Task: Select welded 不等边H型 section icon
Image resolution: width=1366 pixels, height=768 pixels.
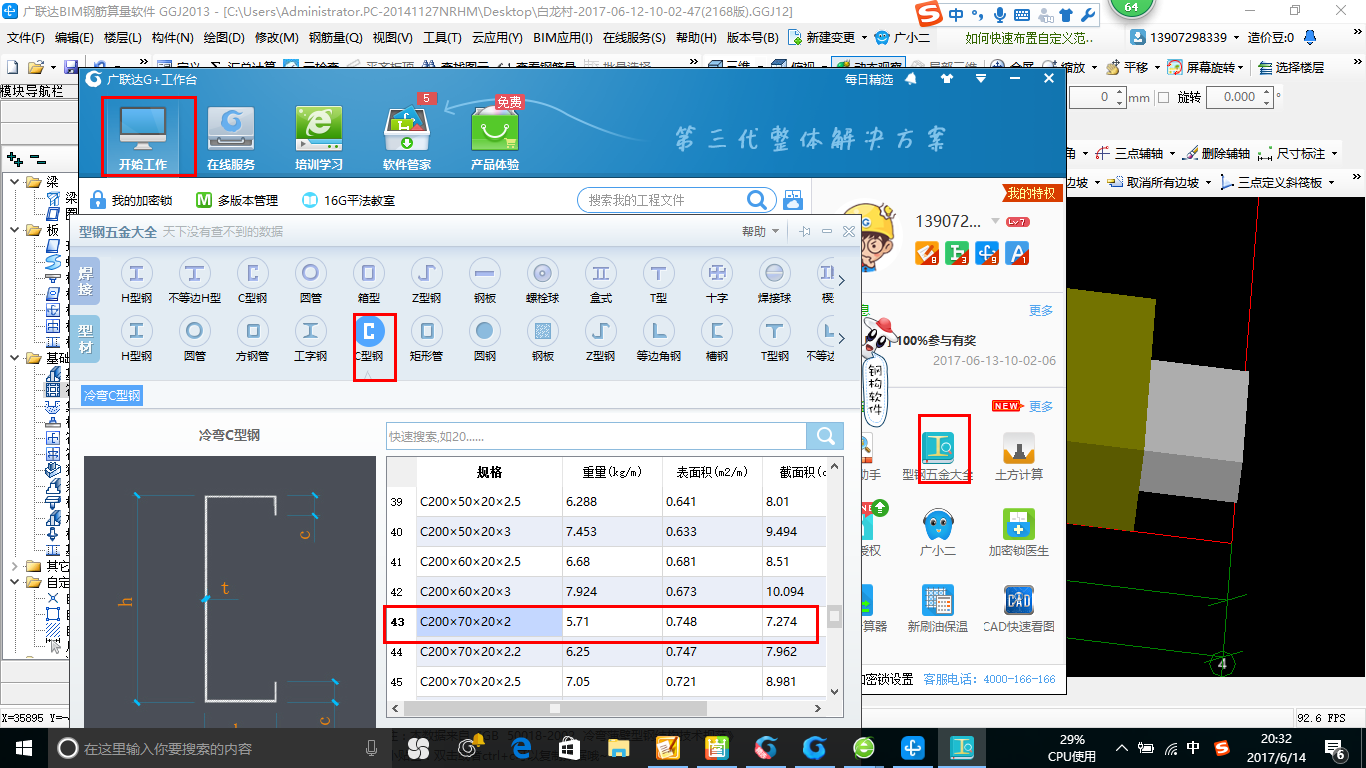Action: pos(194,272)
